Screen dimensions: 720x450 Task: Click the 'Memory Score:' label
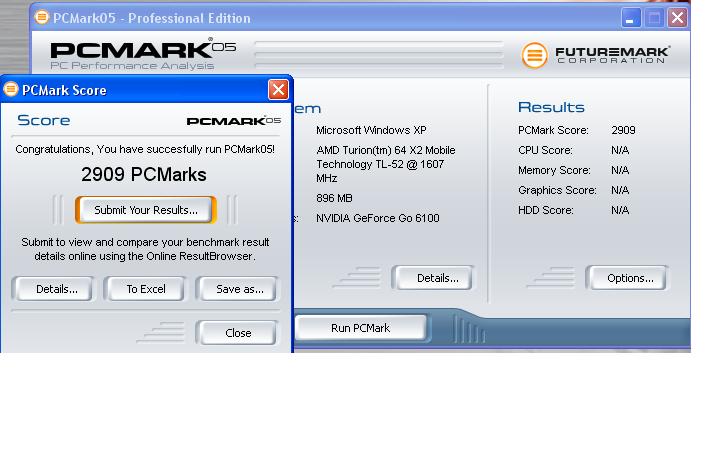pos(554,170)
